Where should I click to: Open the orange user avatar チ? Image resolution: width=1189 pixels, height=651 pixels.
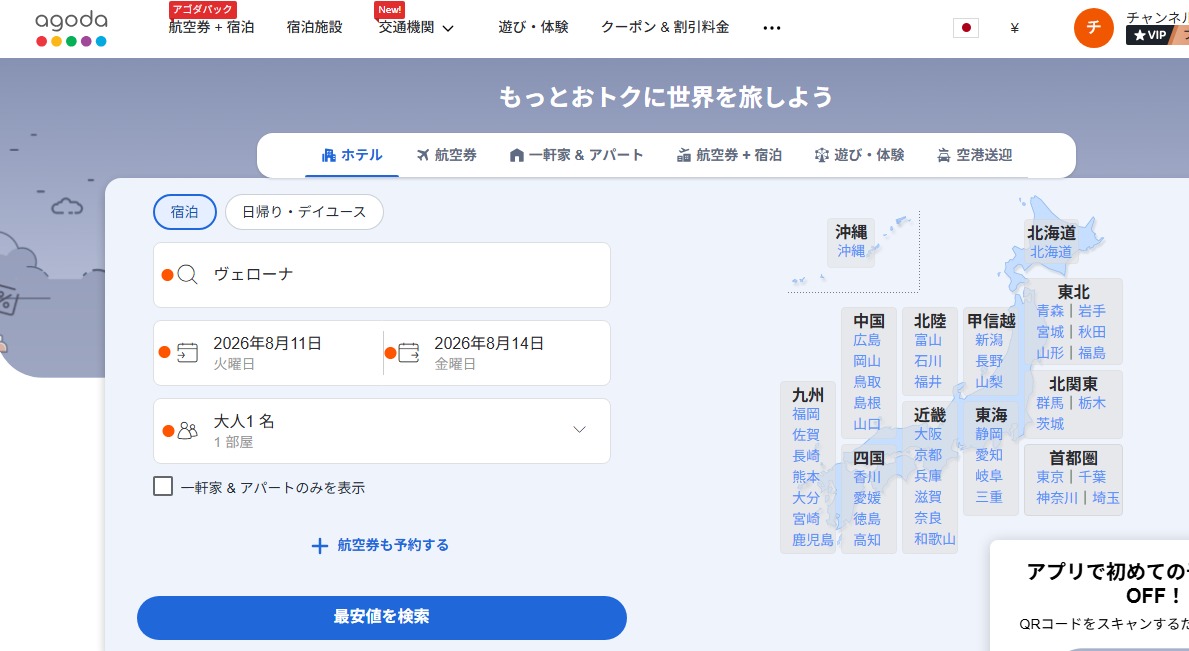coord(1093,28)
